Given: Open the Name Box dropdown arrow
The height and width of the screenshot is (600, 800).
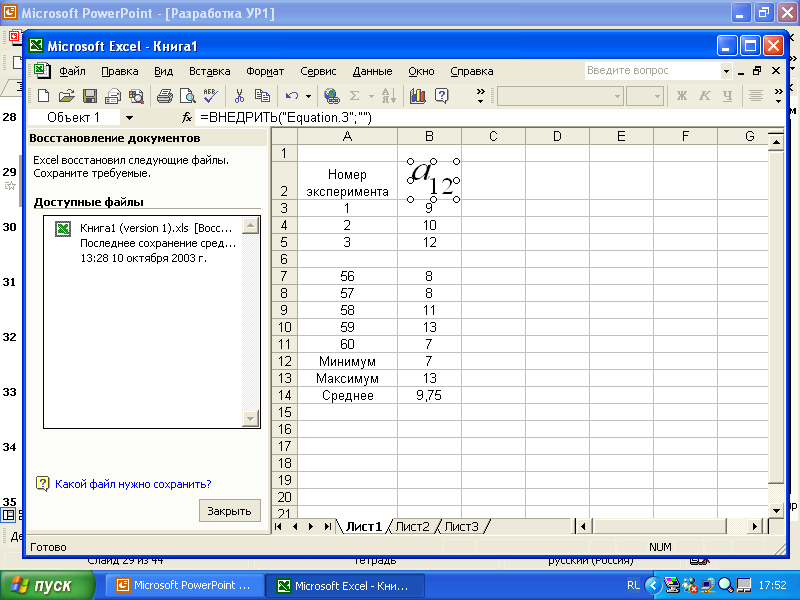Looking at the screenshot, I should tap(130, 118).
